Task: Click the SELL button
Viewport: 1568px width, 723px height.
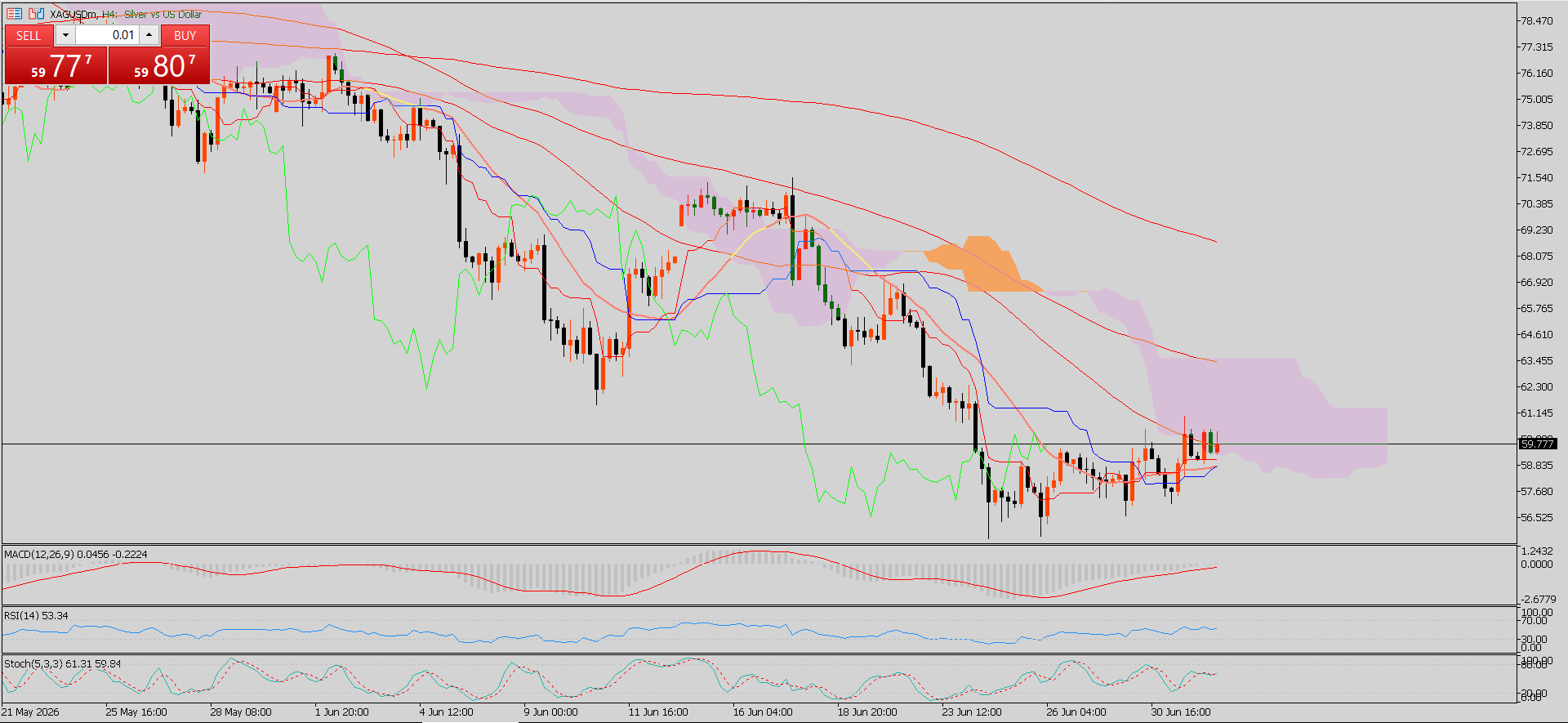Action: 29,35
